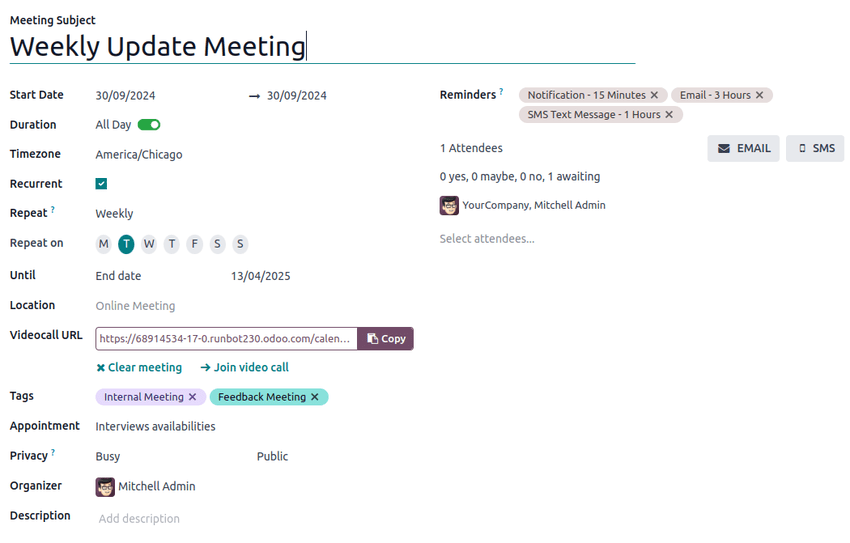Remove the Email - 3 Hours reminder
The height and width of the screenshot is (543, 850).
click(x=760, y=95)
